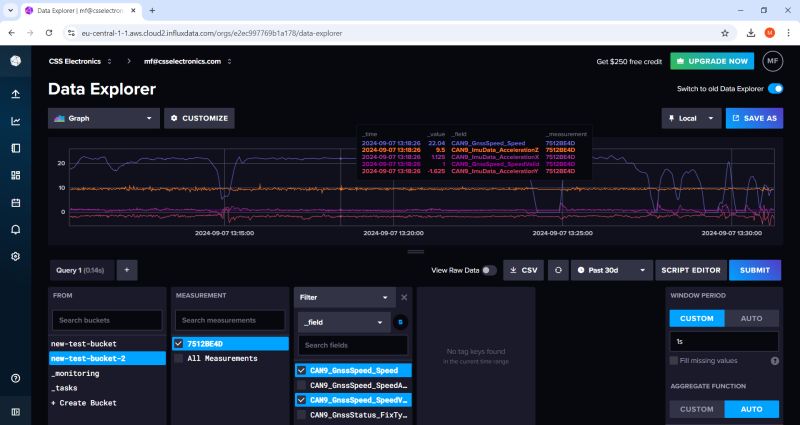Click UPGRADE NOW button
Screen dimensions: 800x425
[712, 61]
